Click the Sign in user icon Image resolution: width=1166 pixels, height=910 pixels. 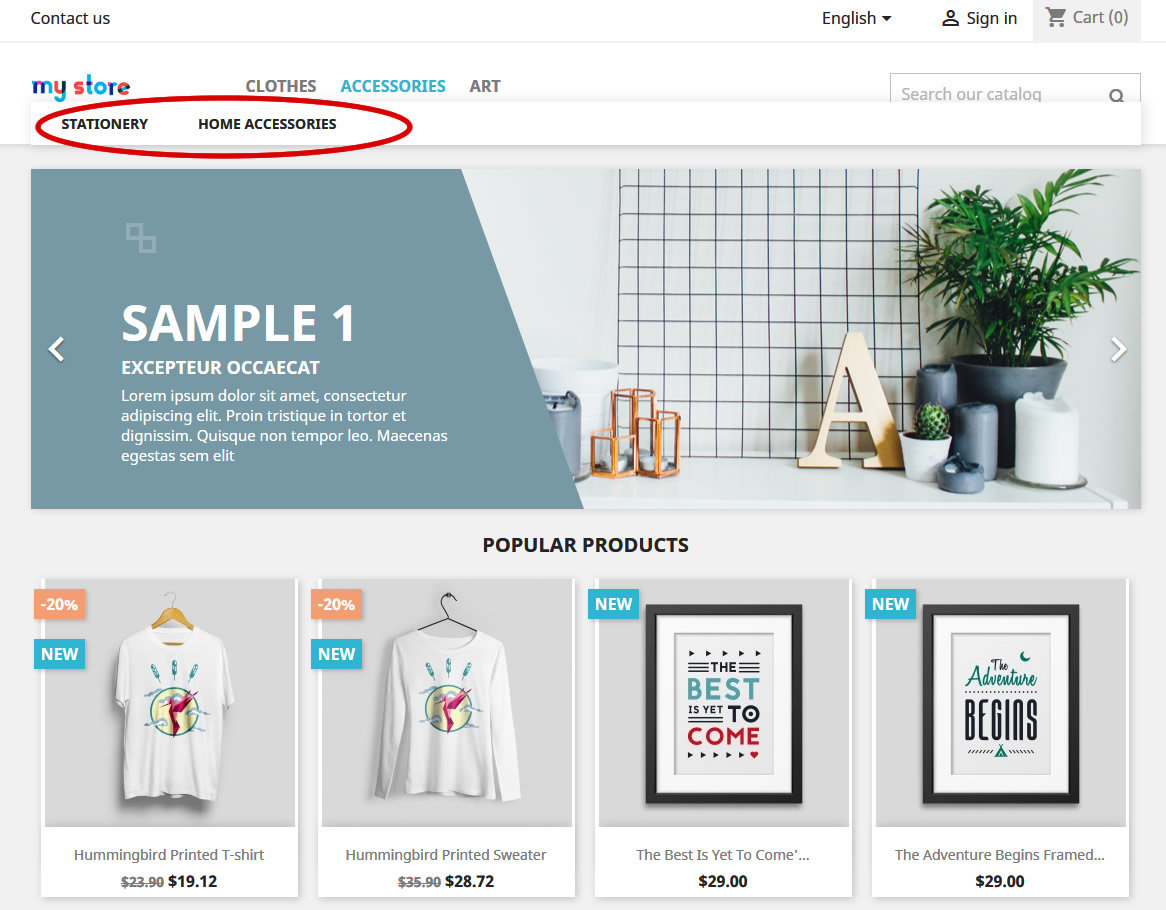[x=950, y=19]
